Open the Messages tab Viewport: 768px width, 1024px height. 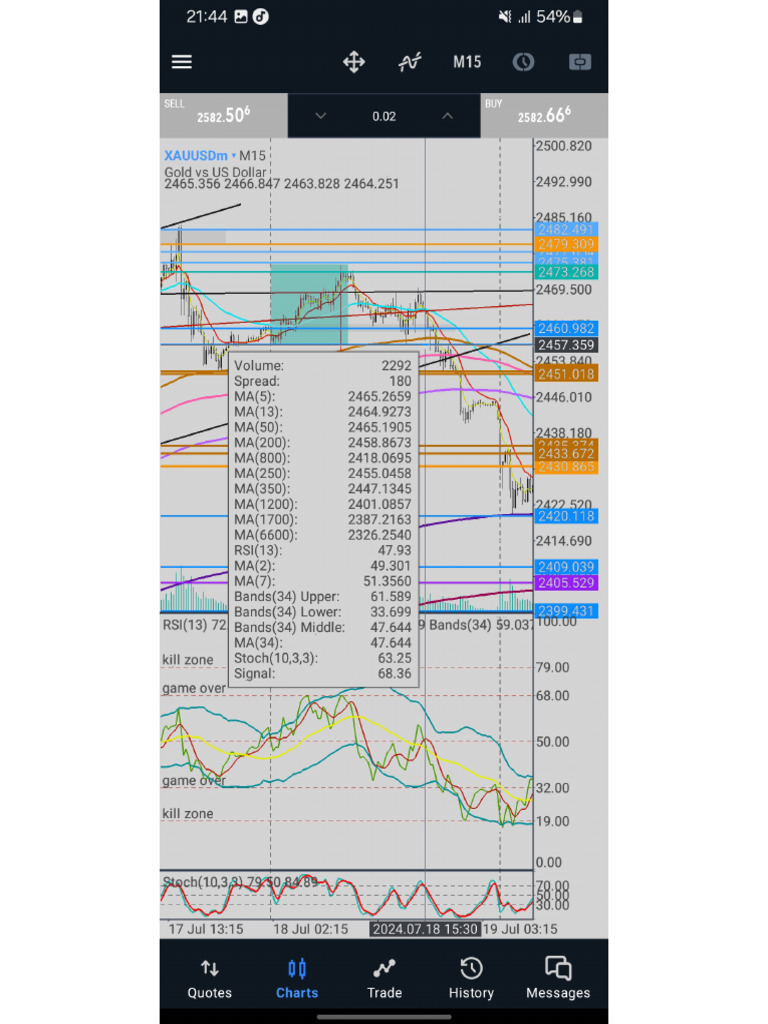pos(558,979)
